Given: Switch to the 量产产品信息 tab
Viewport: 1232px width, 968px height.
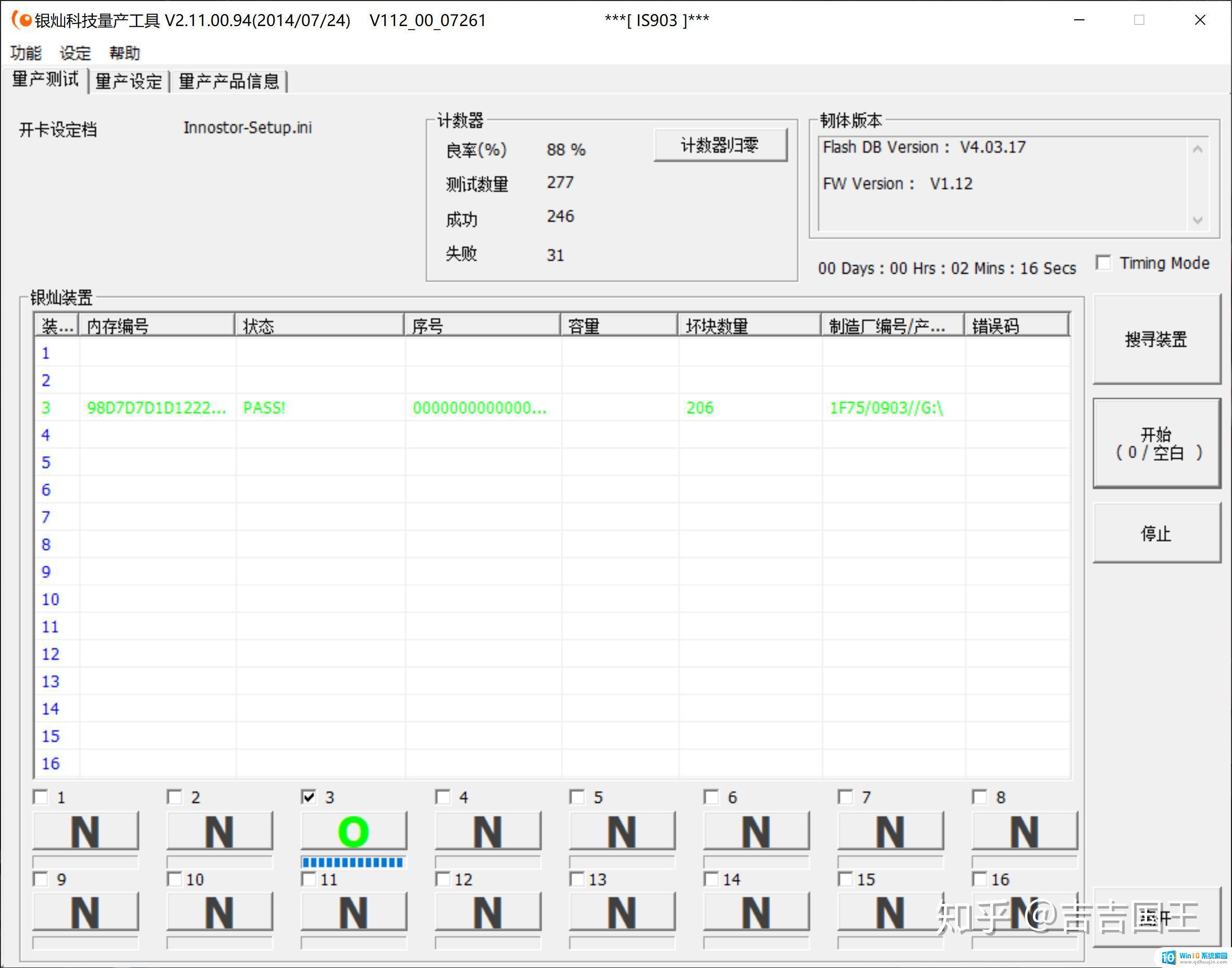Looking at the screenshot, I should (229, 81).
